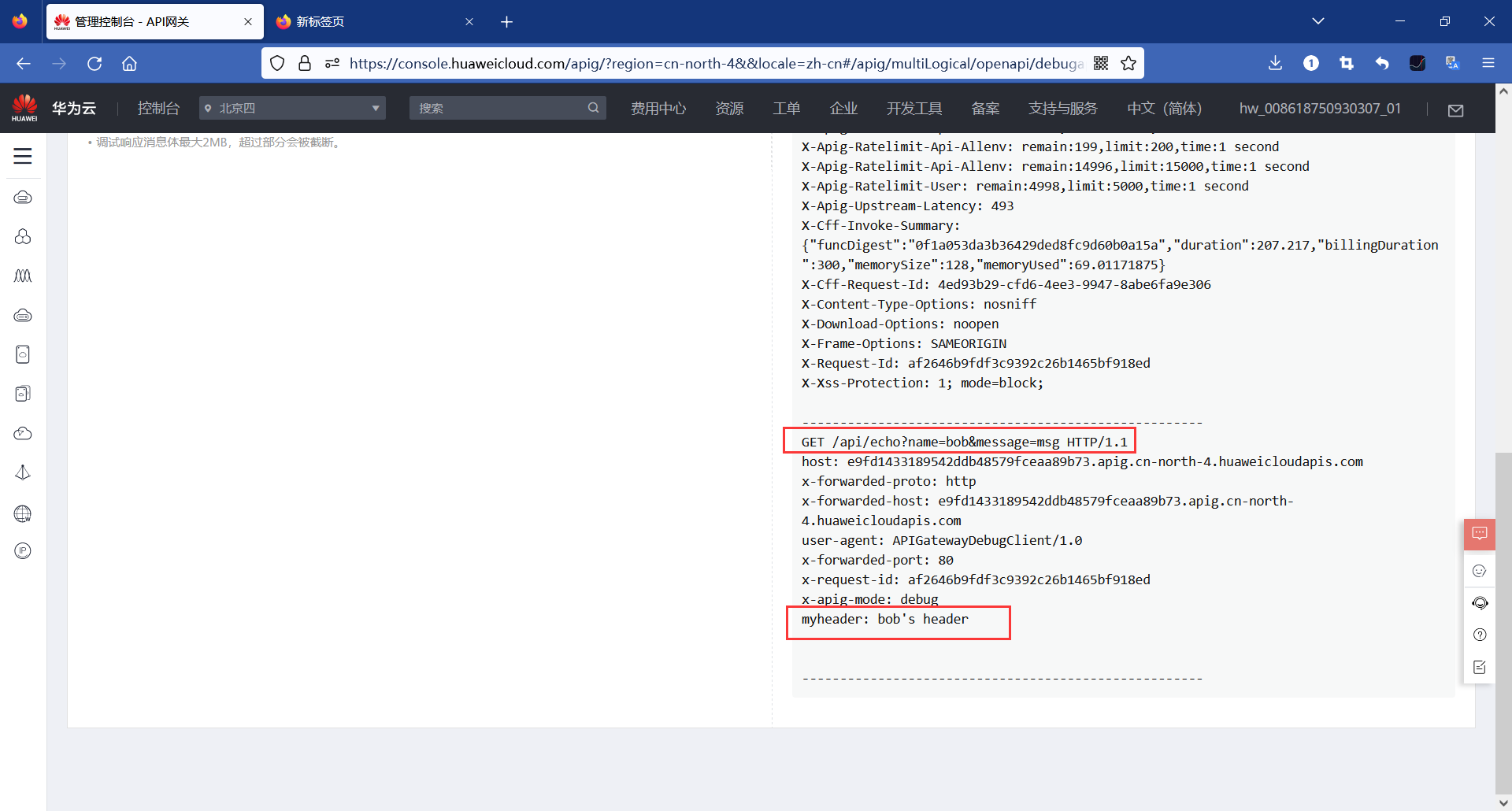Open the disk storage icon in sidebar
This screenshot has height=811, width=1512.
click(x=23, y=354)
